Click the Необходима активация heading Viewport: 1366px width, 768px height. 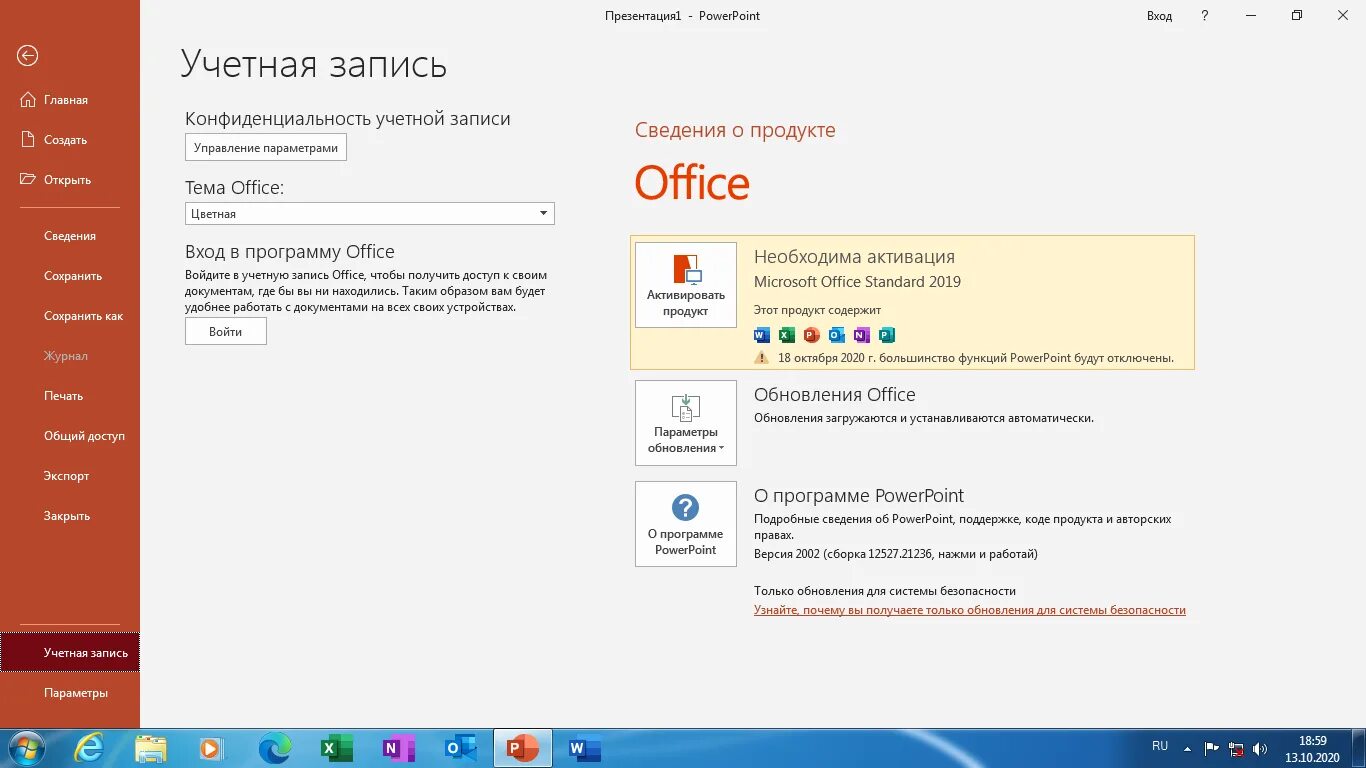854,257
